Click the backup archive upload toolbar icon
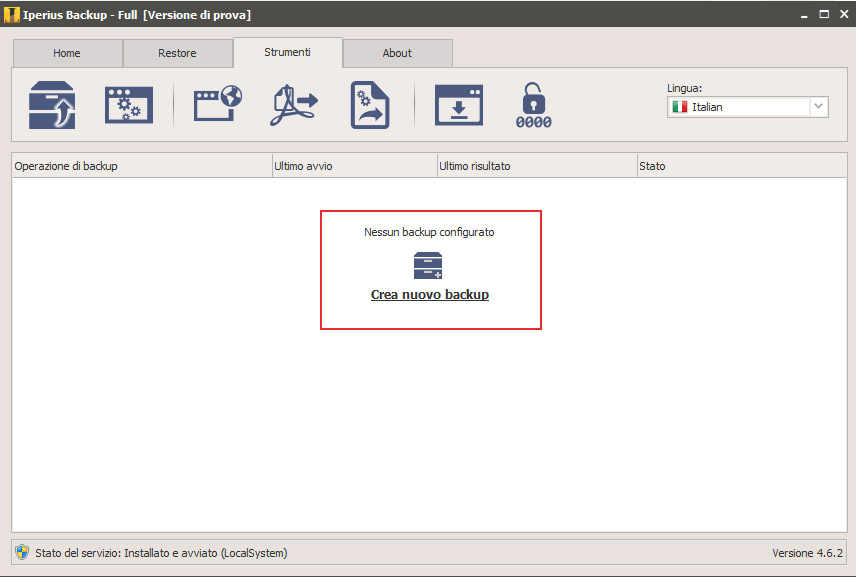This screenshot has width=856, height=577. [x=52, y=105]
